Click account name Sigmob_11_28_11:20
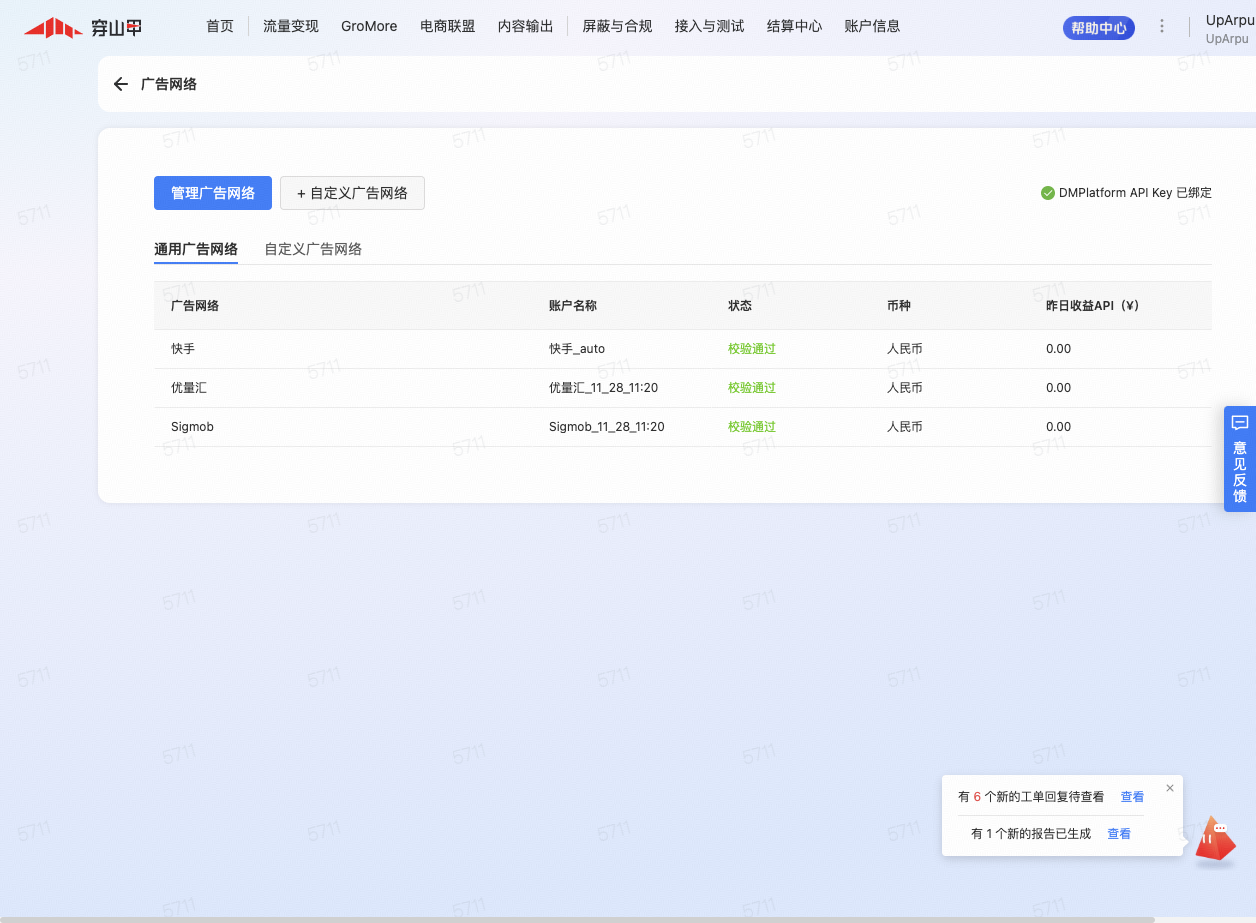This screenshot has height=923, width=1256. [x=607, y=427]
